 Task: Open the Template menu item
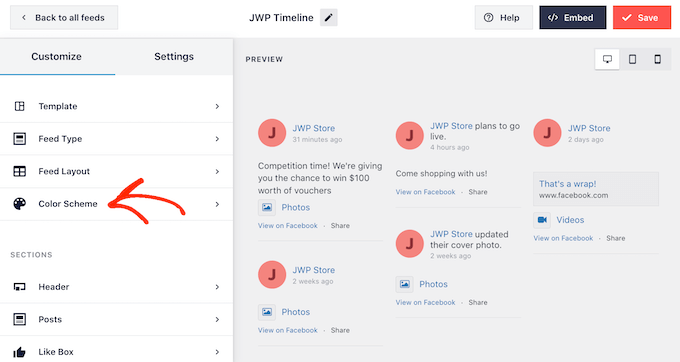116,106
